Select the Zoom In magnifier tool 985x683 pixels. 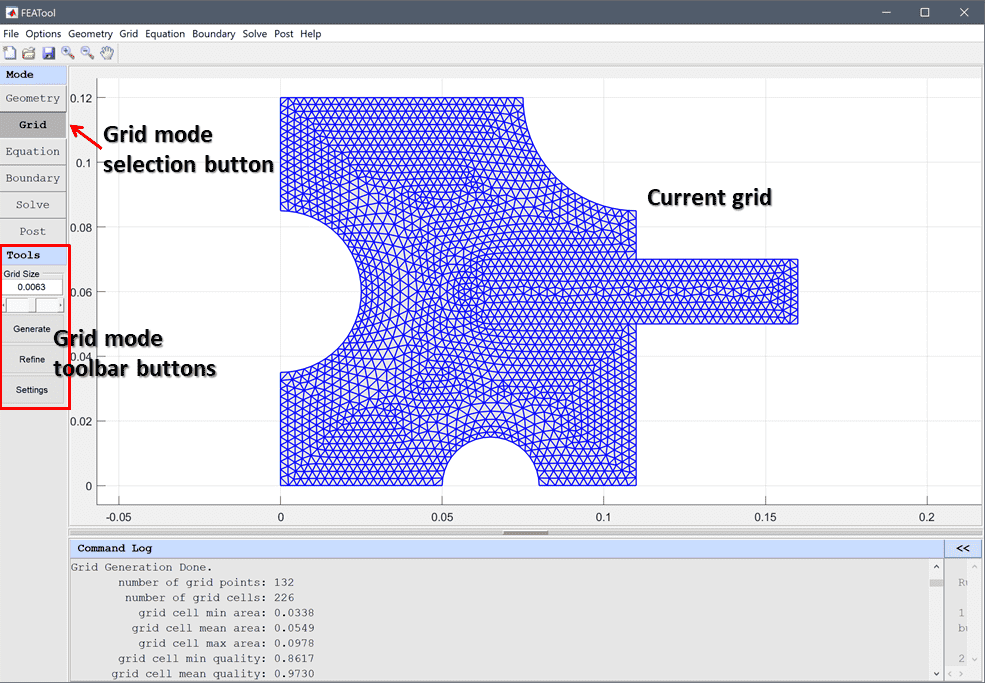pos(67,53)
